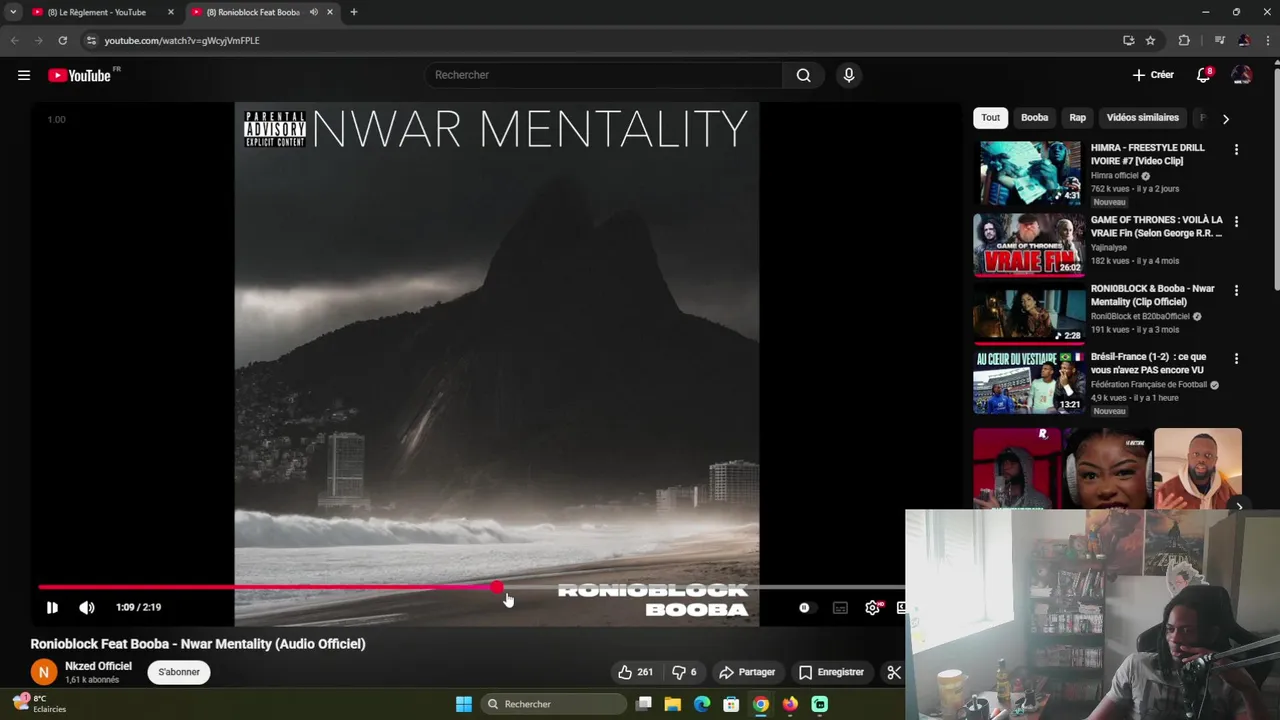Install app icon in address bar
1280x720 pixels.
click(x=1128, y=40)
